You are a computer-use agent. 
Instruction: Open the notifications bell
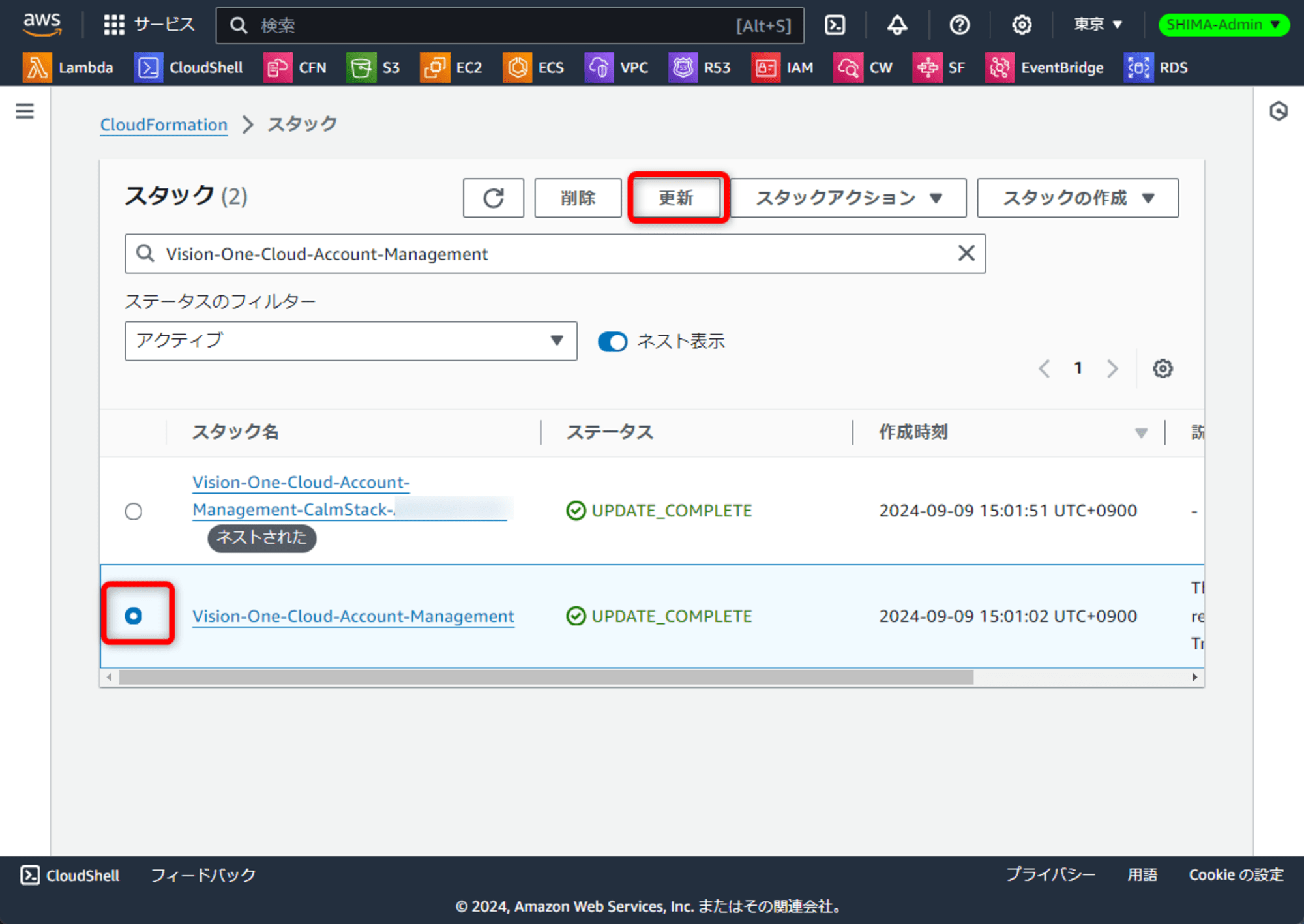897,25
